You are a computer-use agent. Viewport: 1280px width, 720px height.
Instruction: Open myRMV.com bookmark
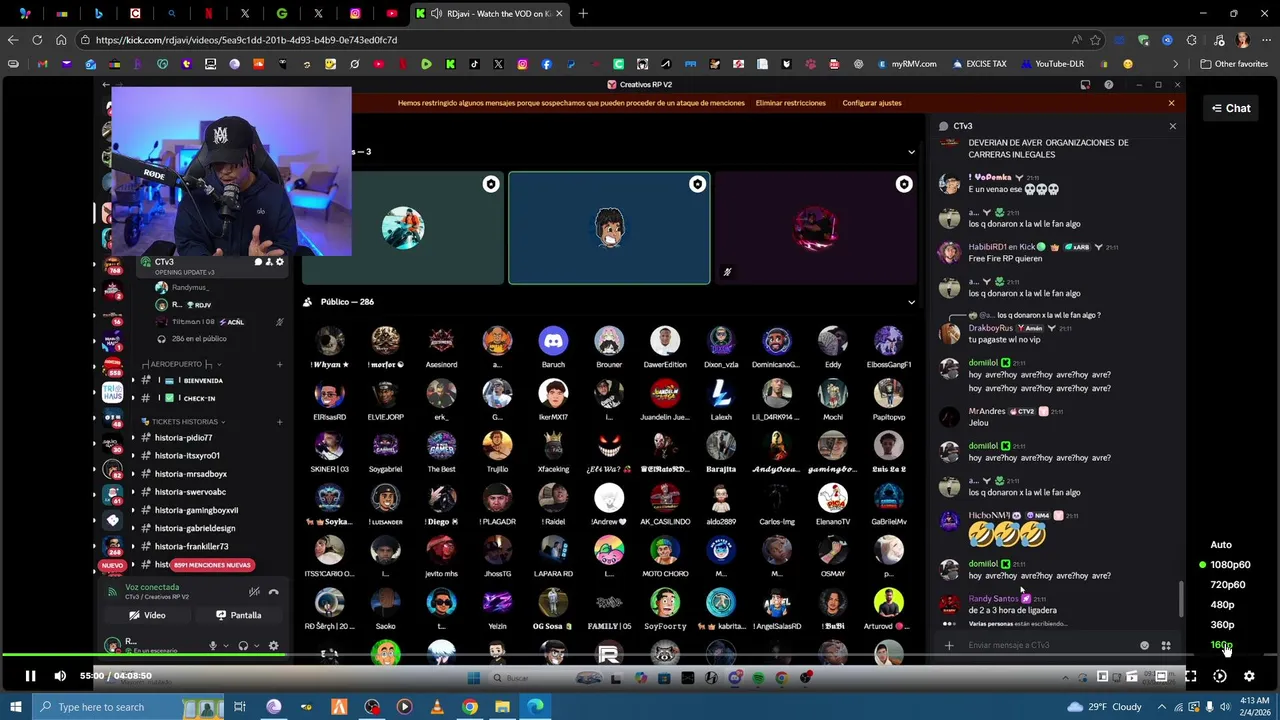pos(907,64)
